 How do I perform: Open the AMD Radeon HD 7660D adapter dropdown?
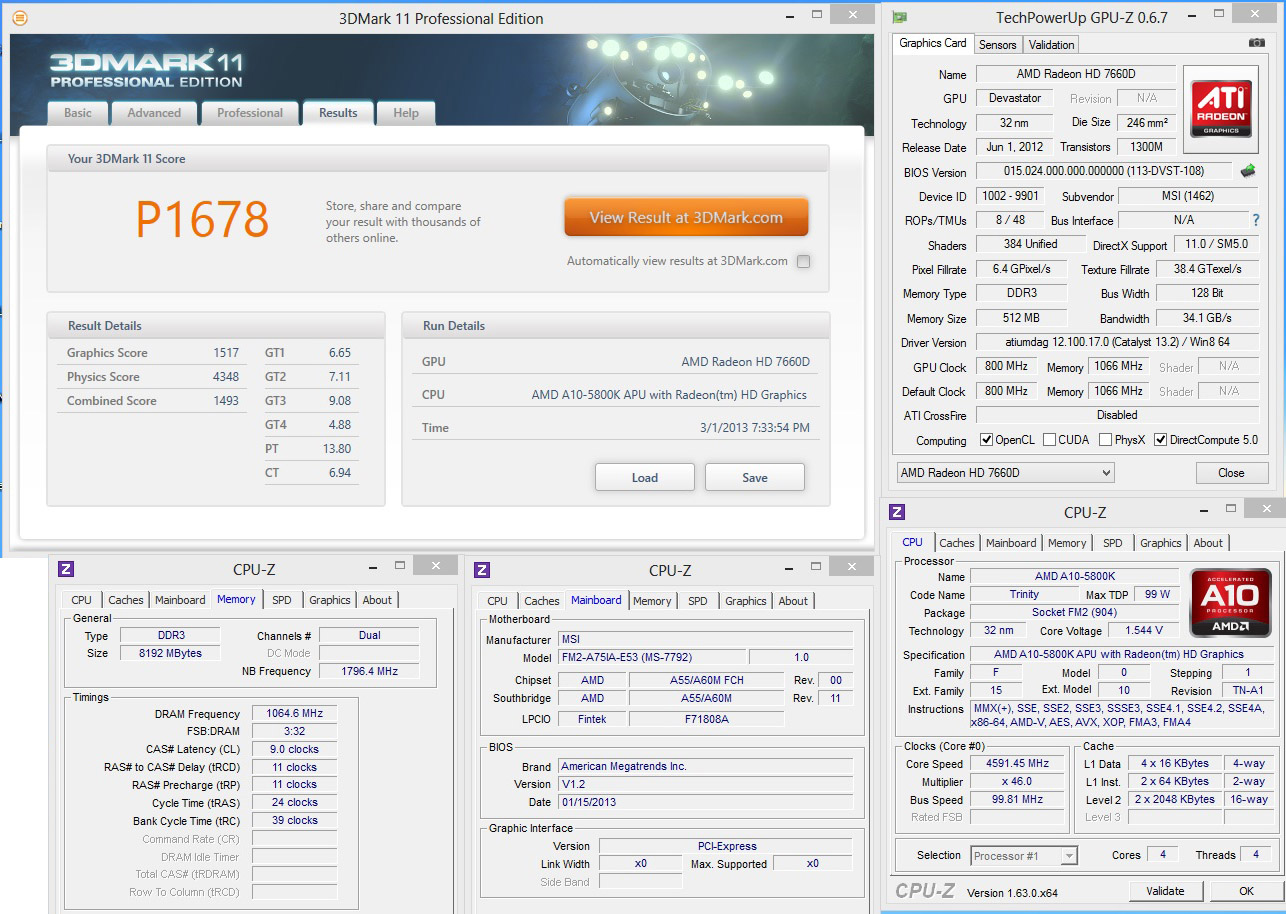(1004, 472)
